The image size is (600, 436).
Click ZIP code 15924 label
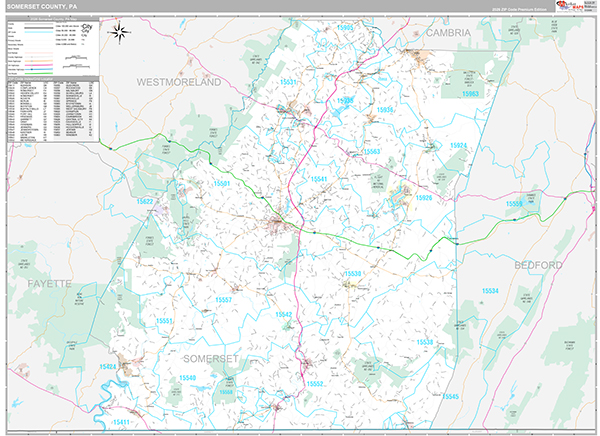(458, 145)
